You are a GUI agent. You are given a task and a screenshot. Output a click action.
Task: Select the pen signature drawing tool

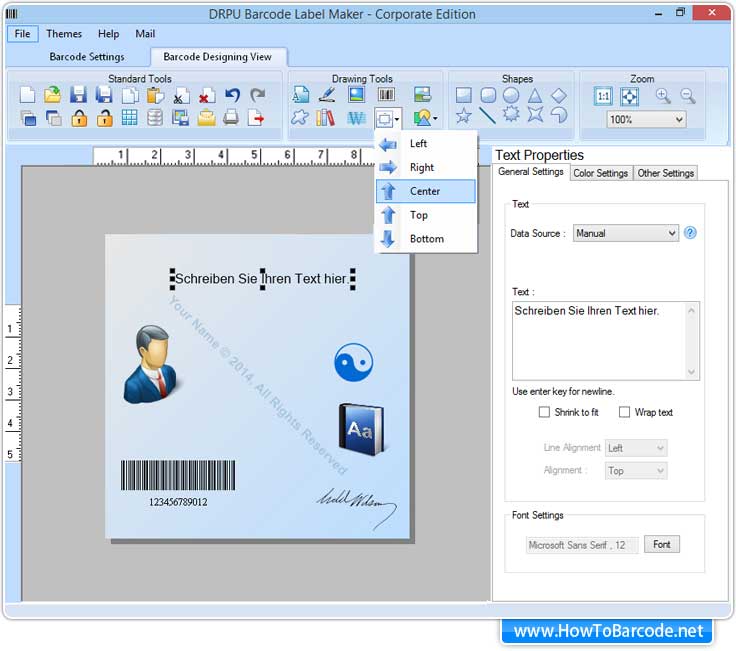point(327,95)
